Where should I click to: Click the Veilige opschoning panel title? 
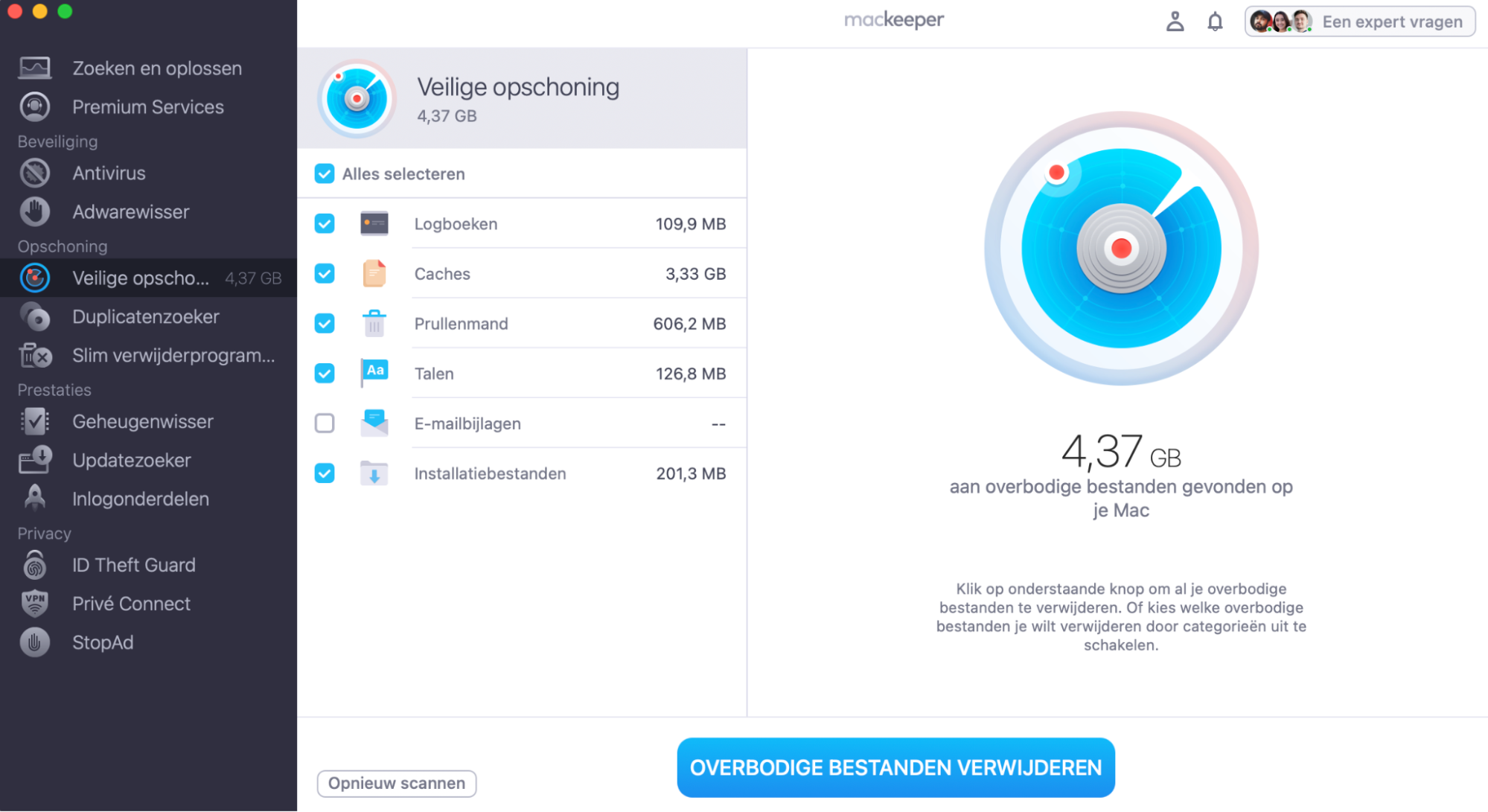click(518, 87)
